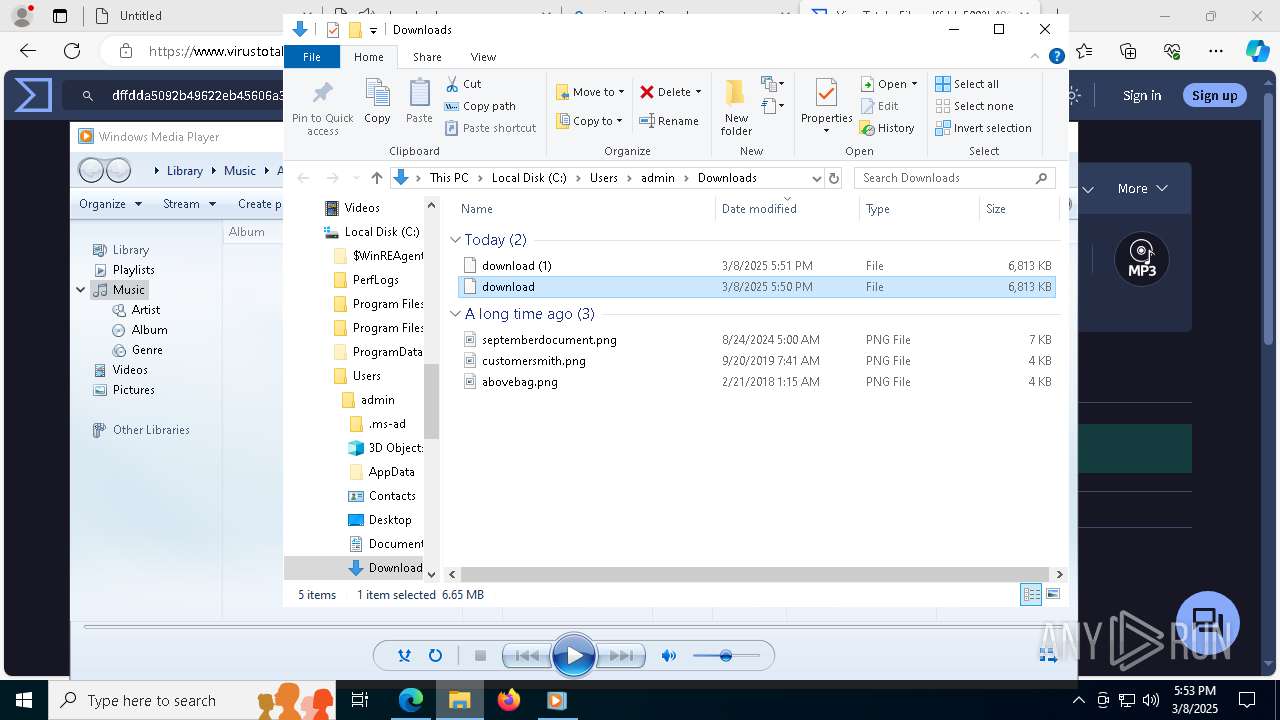1280x720 pixels.
Task: Click horizontal scrollbar in file list
Action: click(755, 574)
